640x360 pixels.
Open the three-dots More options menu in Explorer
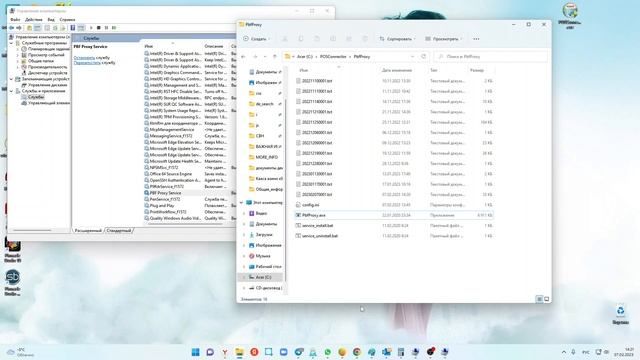(476, 39)
